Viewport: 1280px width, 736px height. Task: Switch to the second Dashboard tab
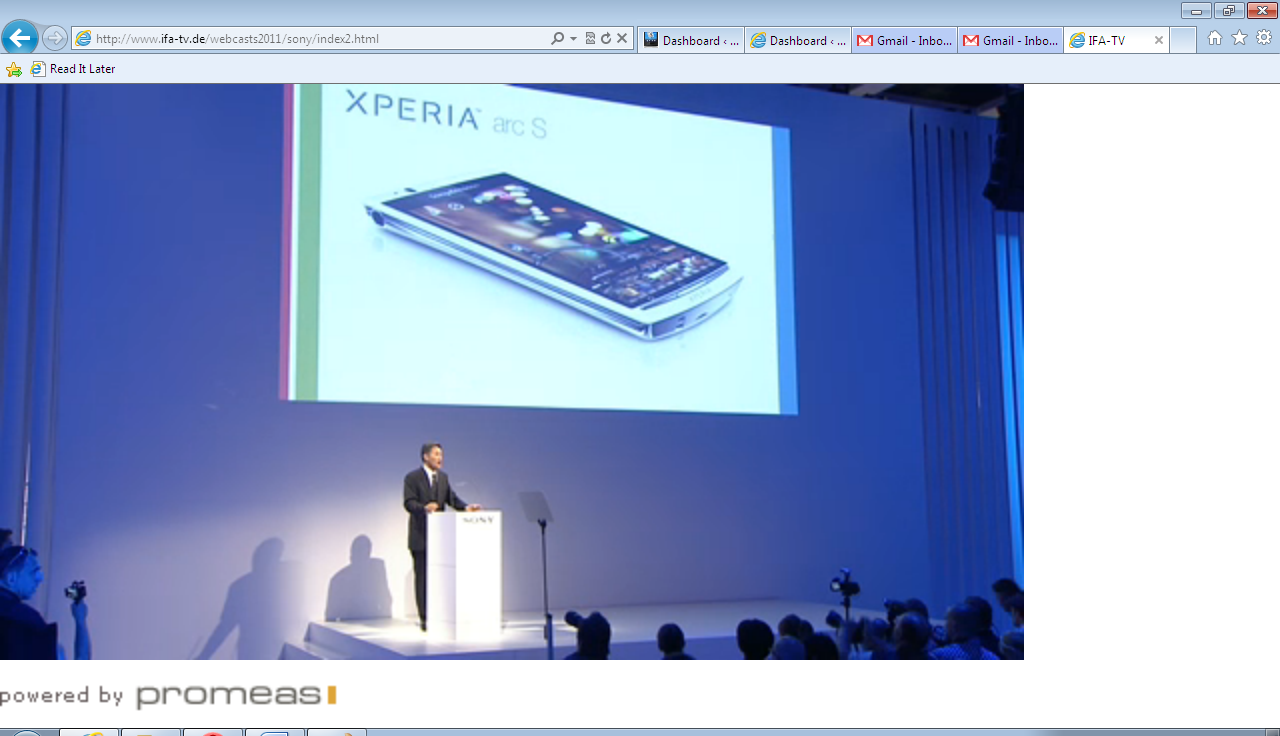[798, 40]
